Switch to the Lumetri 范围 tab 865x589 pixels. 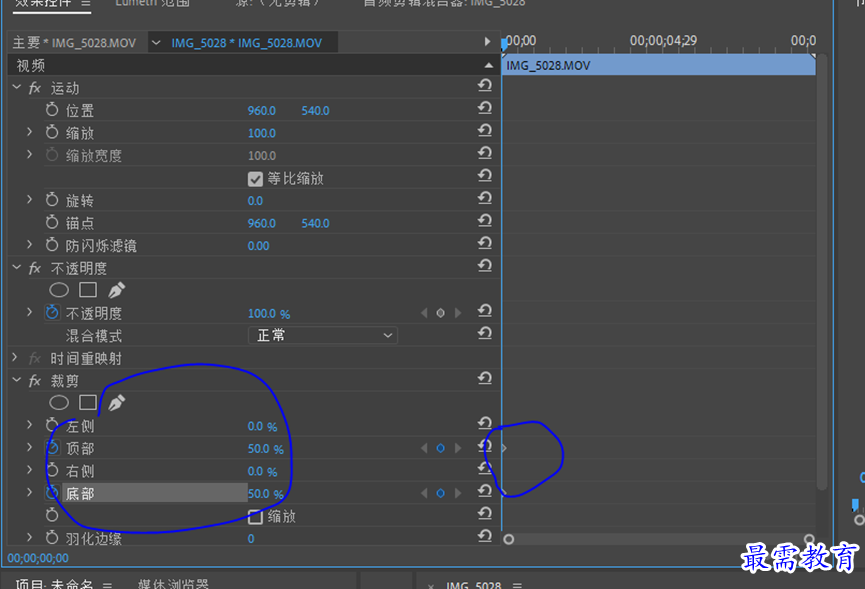coord(152,3)
